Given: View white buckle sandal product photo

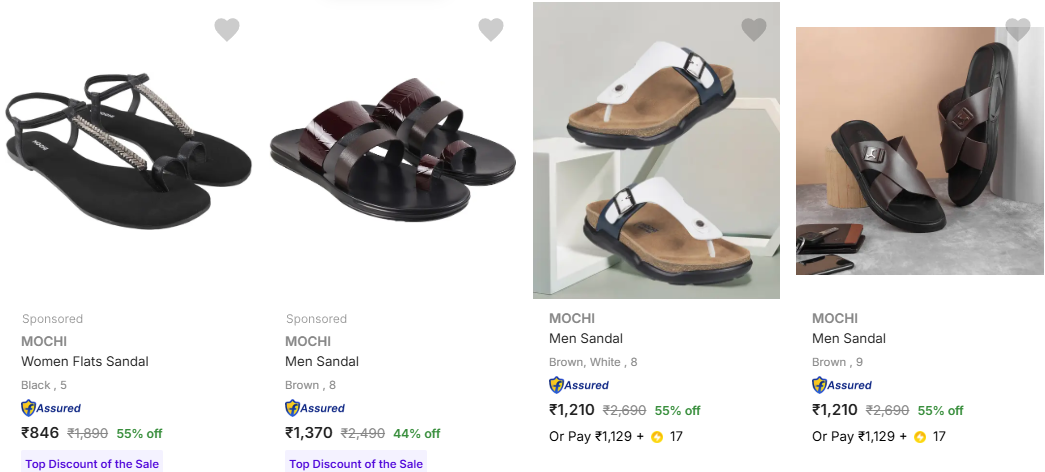Looking at the screenshot, I should pyautogui.click(x=656, y=150).
